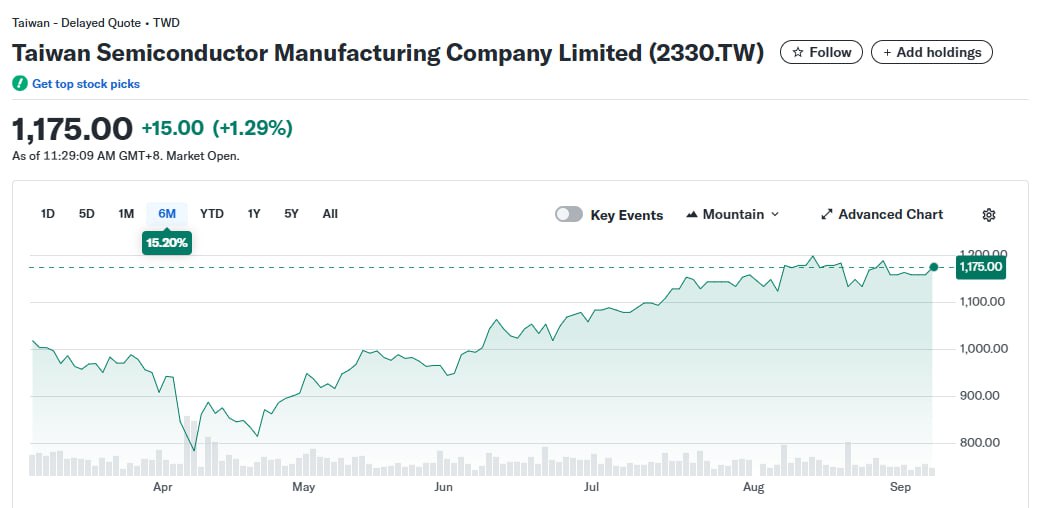This screenshot has width=1038, height=508.
Task: Click the Mountain chart type icon
Action: [x=692, y=215]
